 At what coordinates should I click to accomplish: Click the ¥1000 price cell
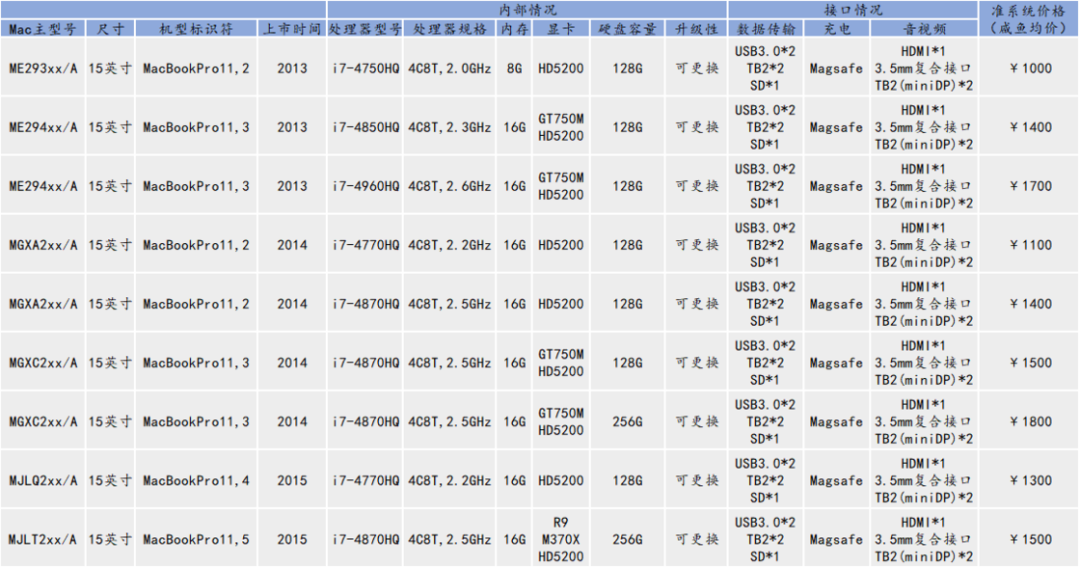point(1030,68)
